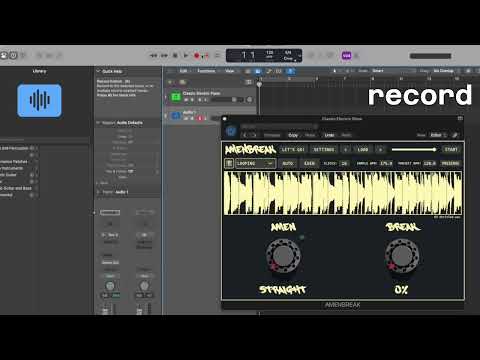480x360 pixels.
Task: Click the playhead marker in the ruler
Action: [259, 84]
